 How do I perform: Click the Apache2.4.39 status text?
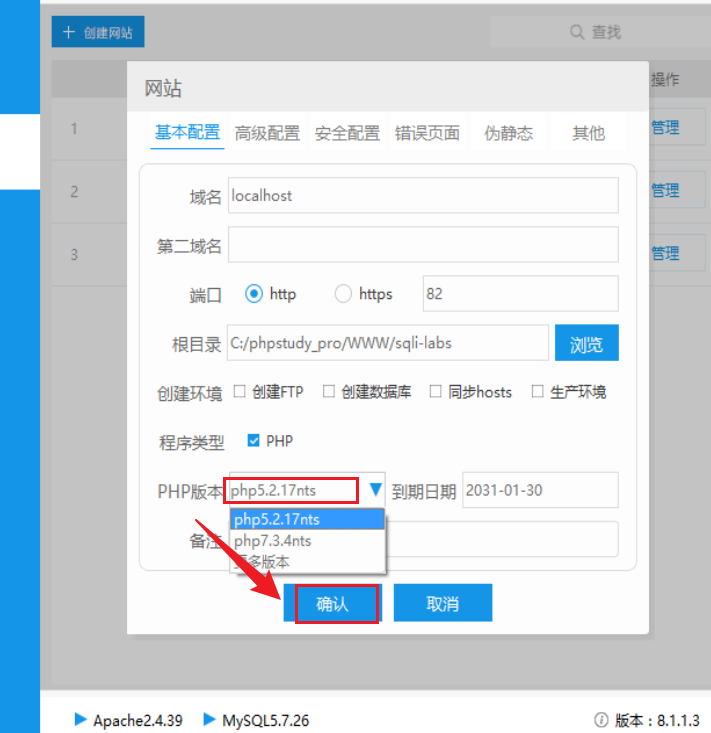click(x=138, y=720)
